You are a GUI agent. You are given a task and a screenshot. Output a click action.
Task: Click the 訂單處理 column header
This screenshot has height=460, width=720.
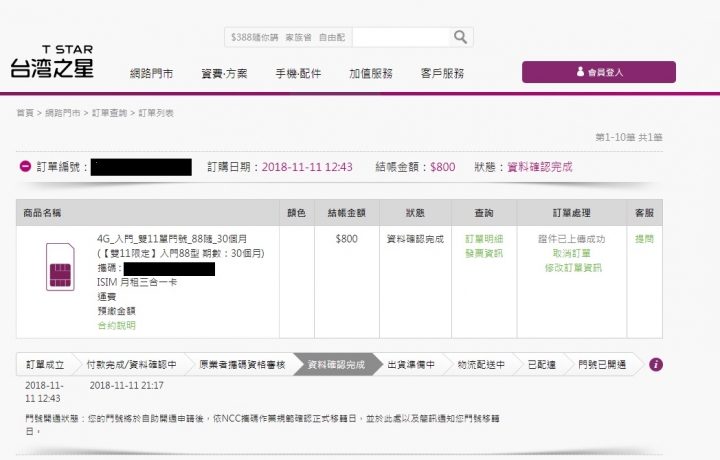click(571, 213)
